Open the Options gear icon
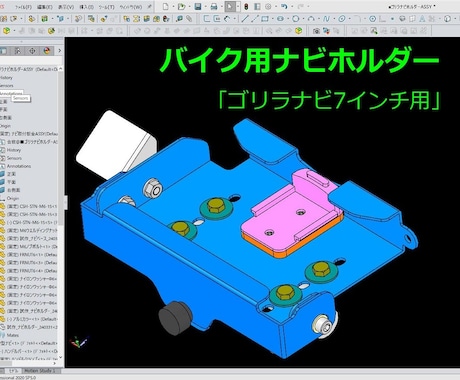460x380 pixels. (x=268, y=6)
